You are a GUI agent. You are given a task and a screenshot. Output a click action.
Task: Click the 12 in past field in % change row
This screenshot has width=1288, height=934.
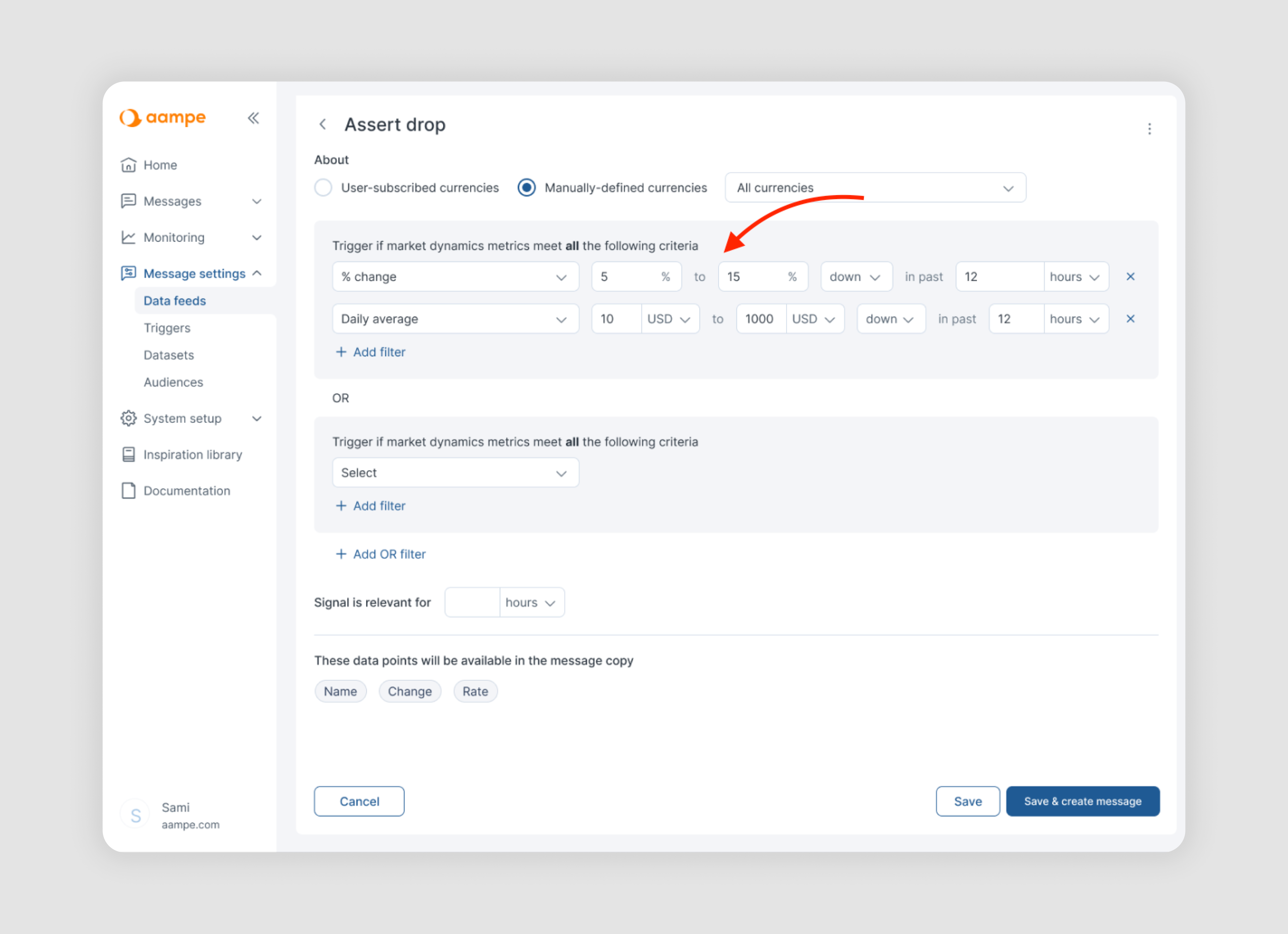(x=999, y=277)
